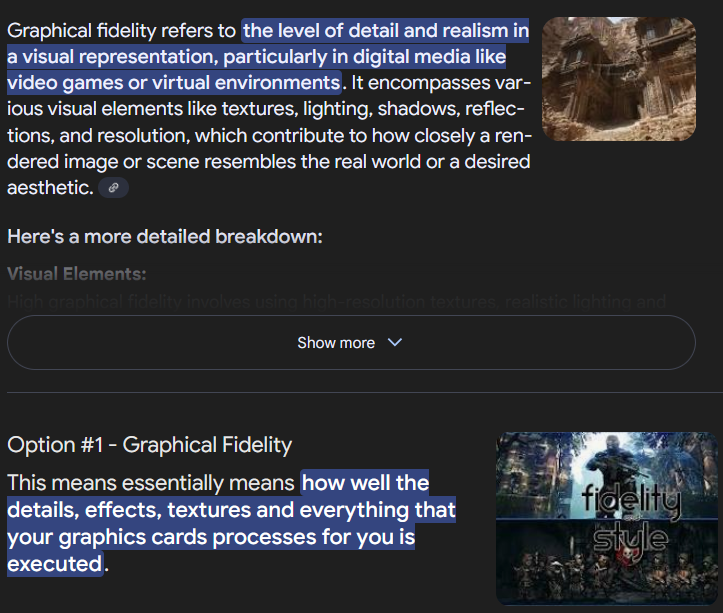Image resolution: width=723 pixels, height=613 pixels.
Task: Open the fidelity and style thumbnail image
Action: [606, 518]
